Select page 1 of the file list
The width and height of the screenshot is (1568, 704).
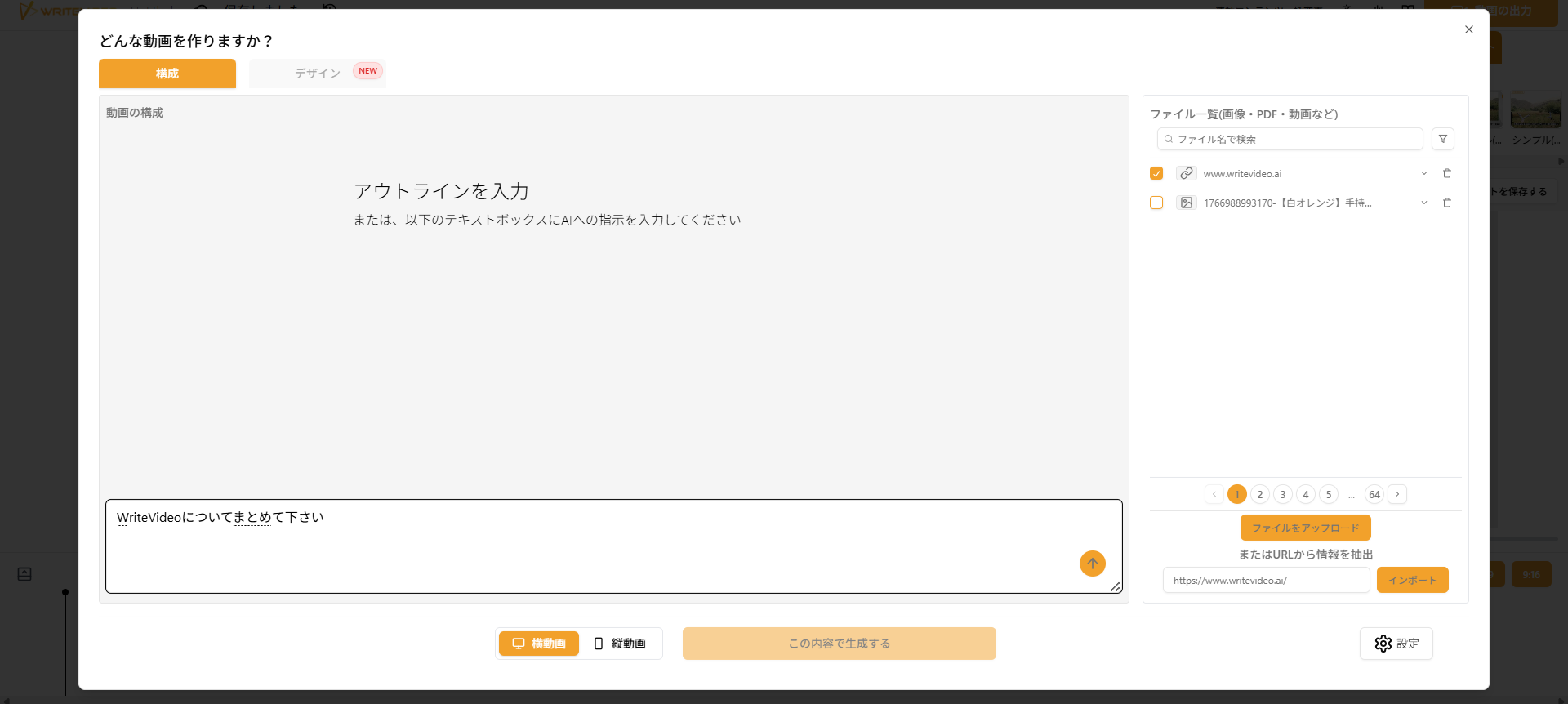pyautogui.click(x=1237, y=494)
